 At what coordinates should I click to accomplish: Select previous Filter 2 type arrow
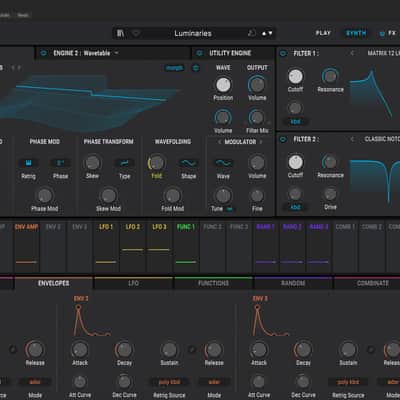pos(352,139)
